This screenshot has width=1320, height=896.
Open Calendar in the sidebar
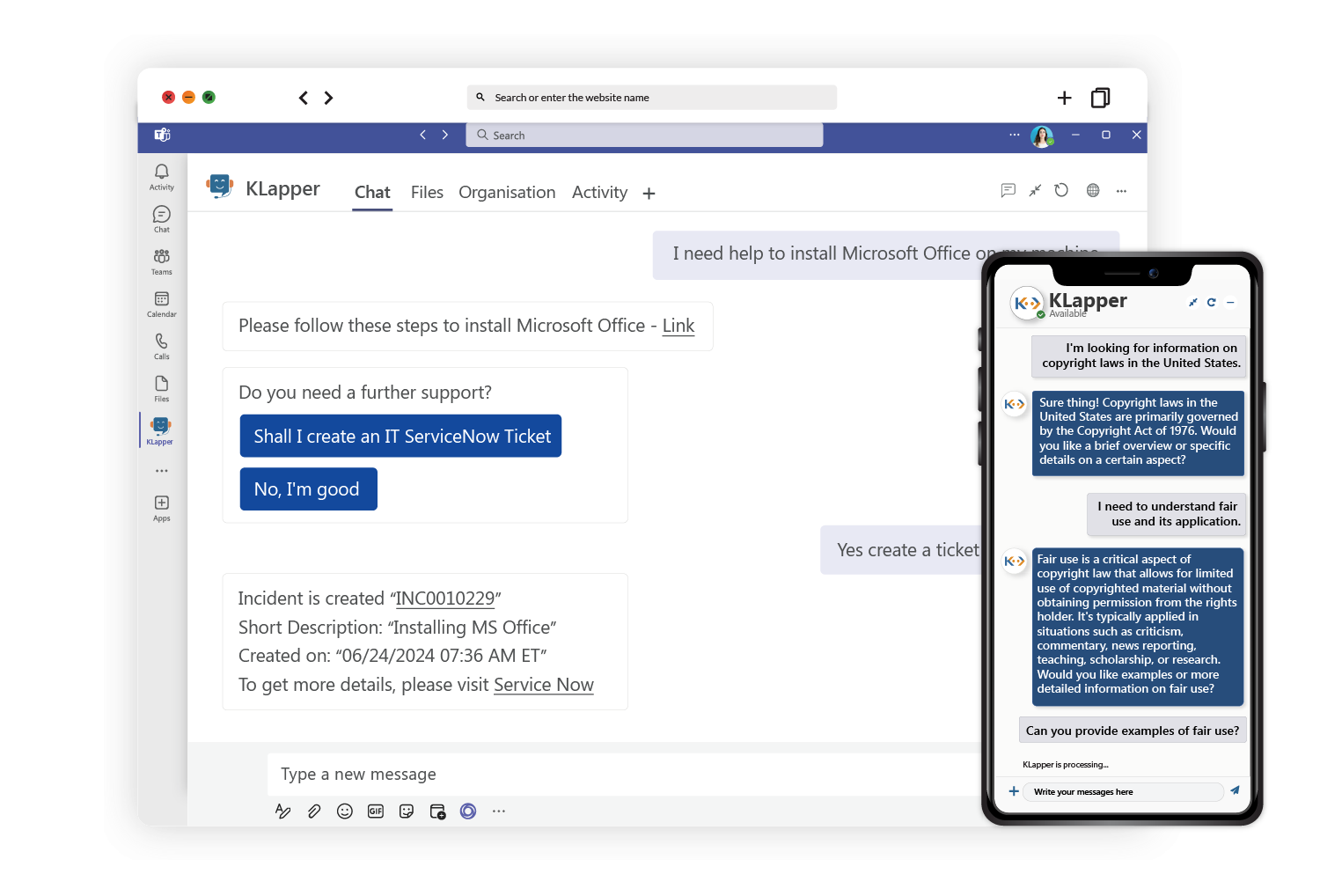(x=162, y=304)
